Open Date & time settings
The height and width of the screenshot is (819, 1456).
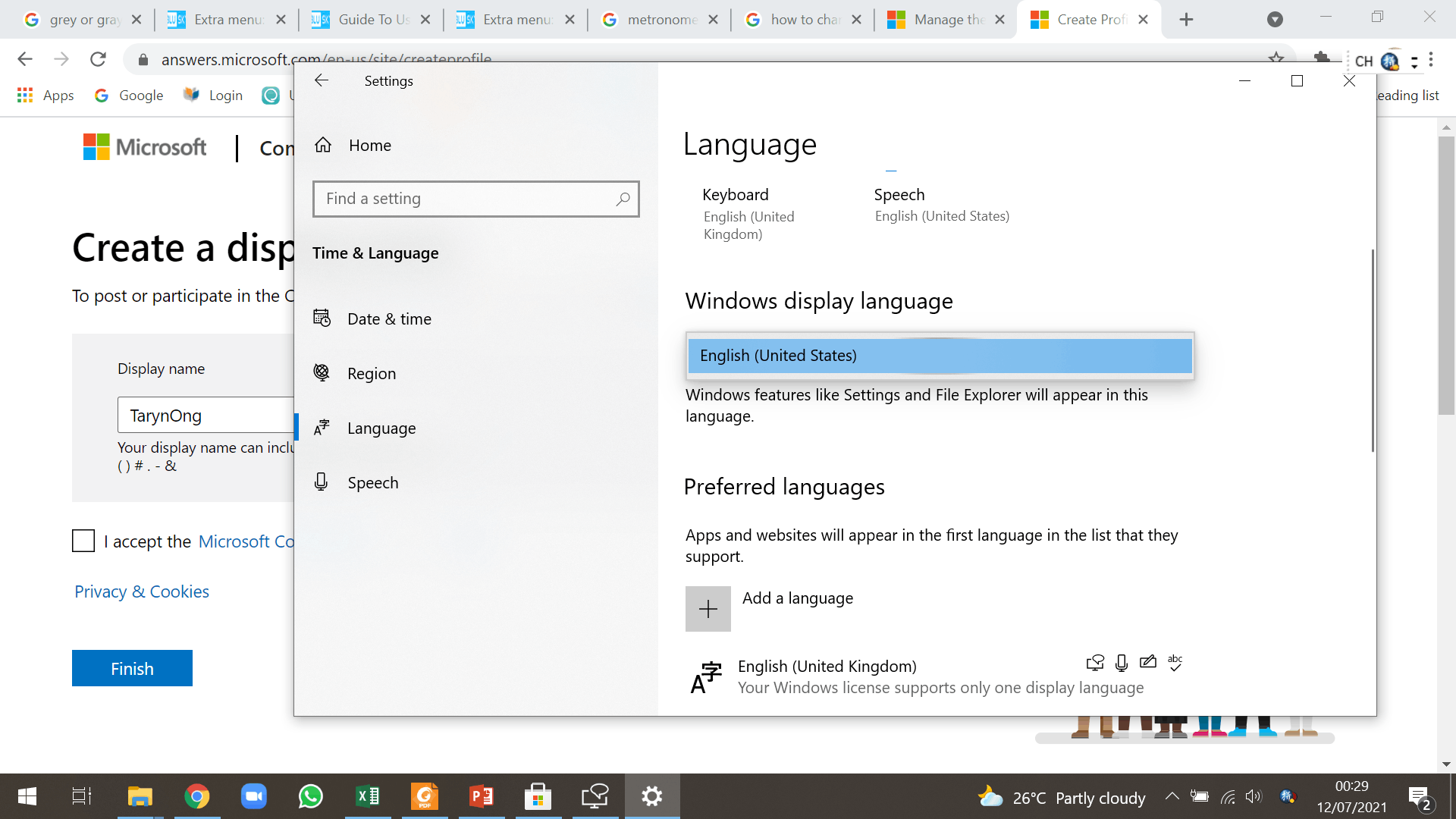tap(388, 318)
